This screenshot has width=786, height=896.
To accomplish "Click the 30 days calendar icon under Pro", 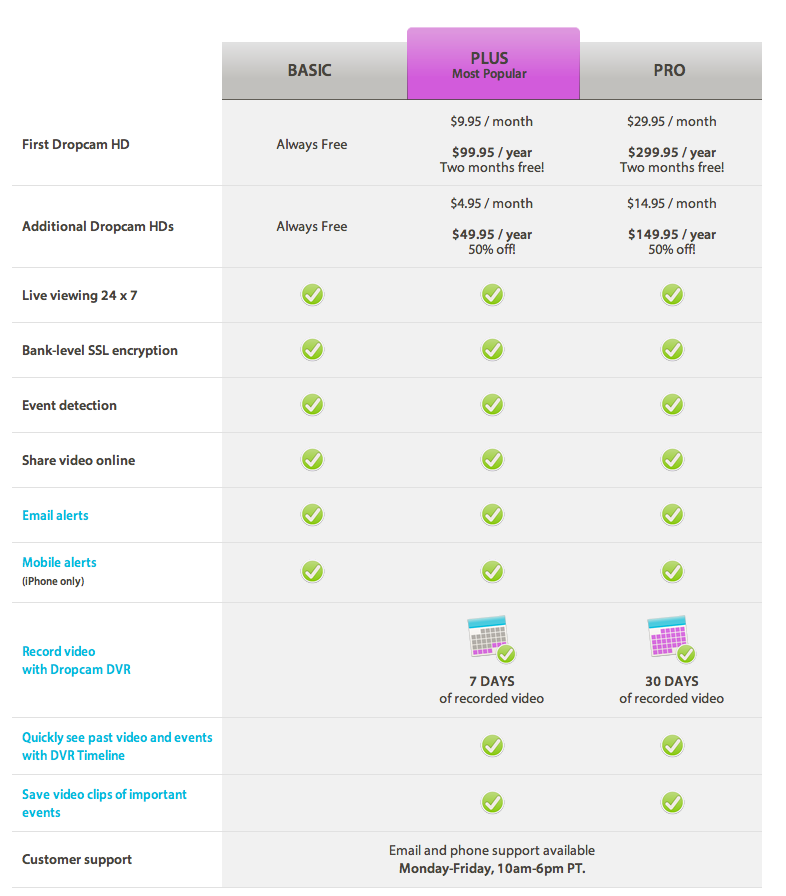I will tap(670, 638).
